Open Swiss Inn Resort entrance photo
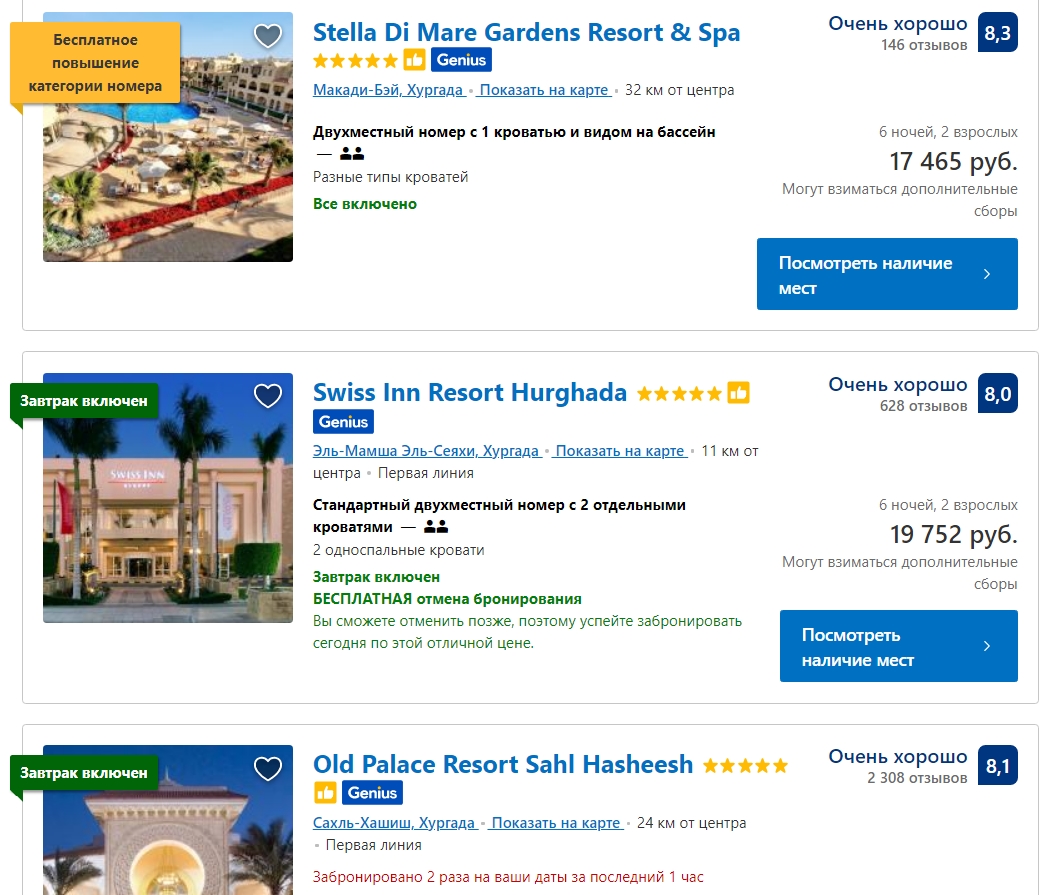The width and height of the screenshot is (1045, 895). (x=168, y=520)
